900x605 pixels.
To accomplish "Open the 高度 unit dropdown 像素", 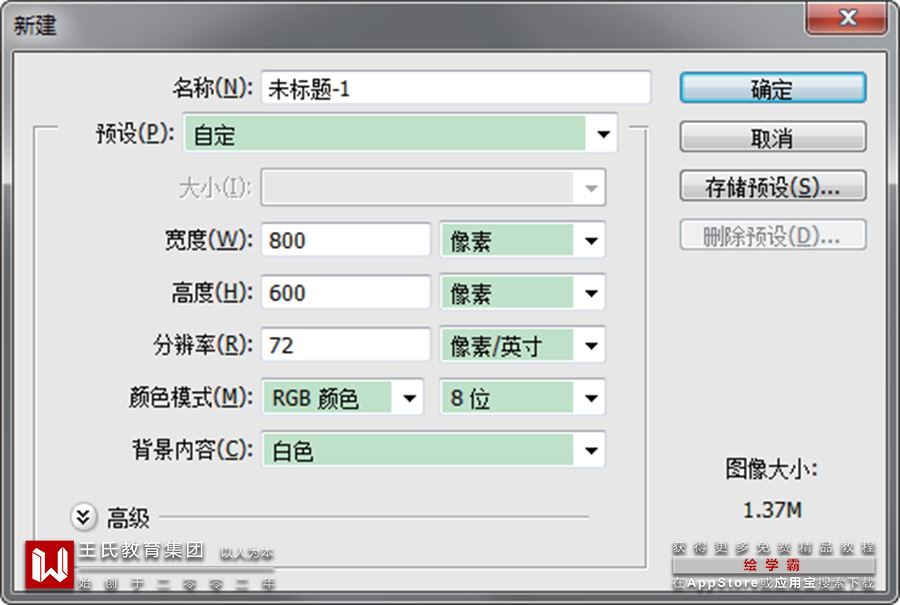I will tap(522, 293).
